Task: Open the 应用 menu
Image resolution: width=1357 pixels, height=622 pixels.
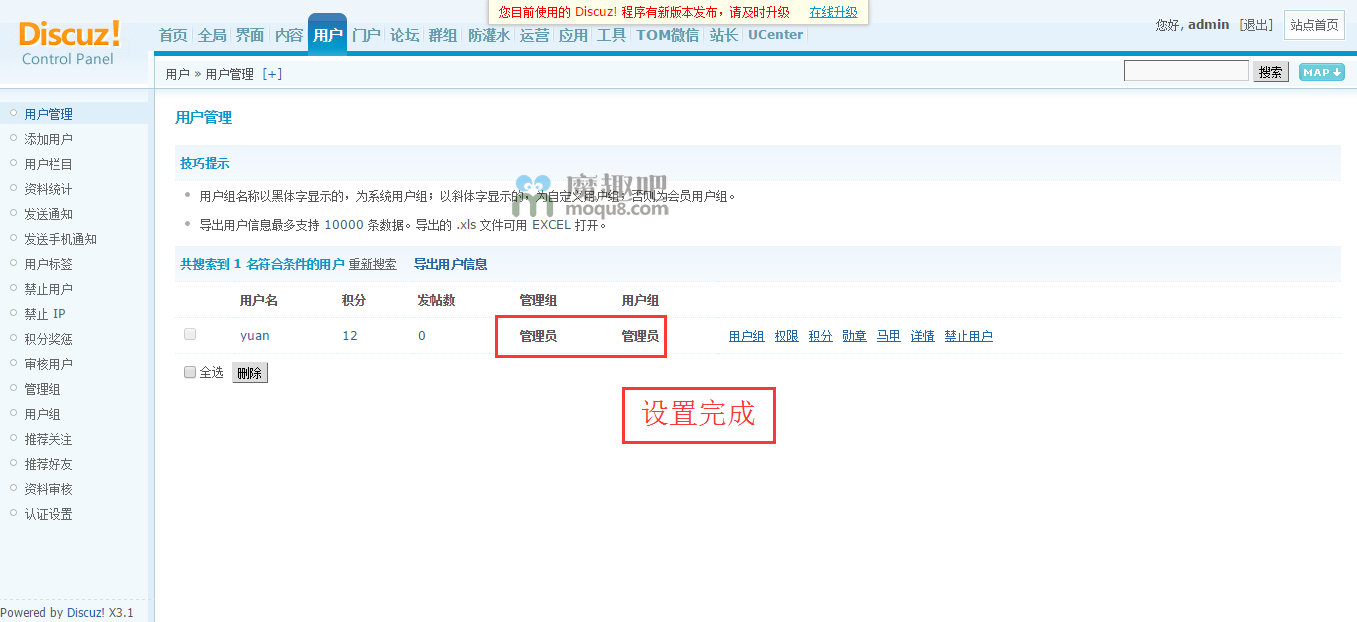Action: pyautogui.click(x=573, y=35)
